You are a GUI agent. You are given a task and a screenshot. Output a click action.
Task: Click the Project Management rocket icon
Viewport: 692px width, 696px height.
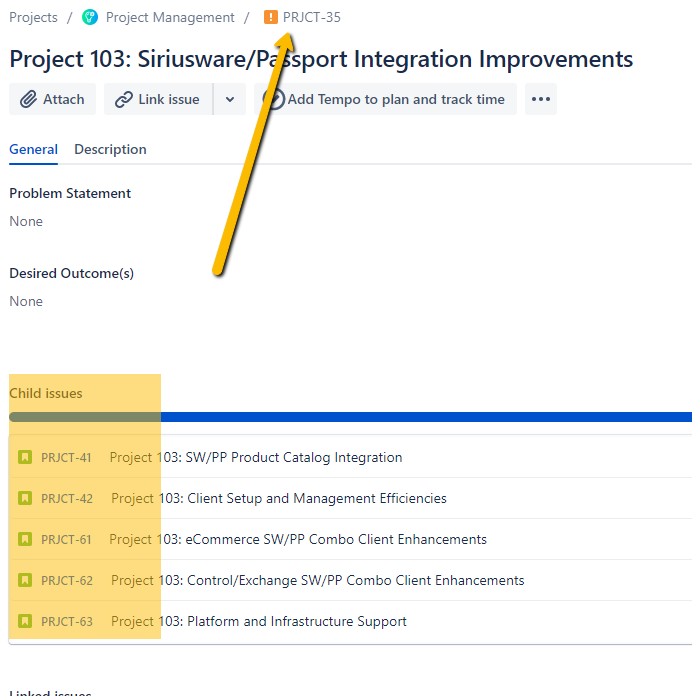(x=90, y=17)
